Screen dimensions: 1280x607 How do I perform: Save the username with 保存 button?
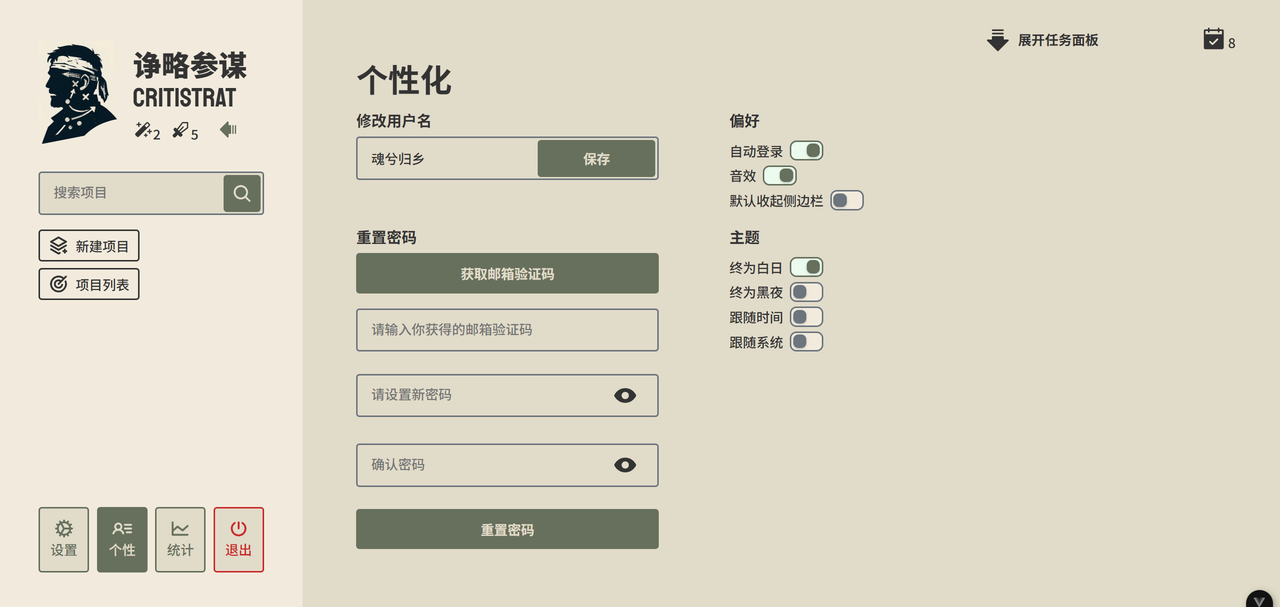596,158
